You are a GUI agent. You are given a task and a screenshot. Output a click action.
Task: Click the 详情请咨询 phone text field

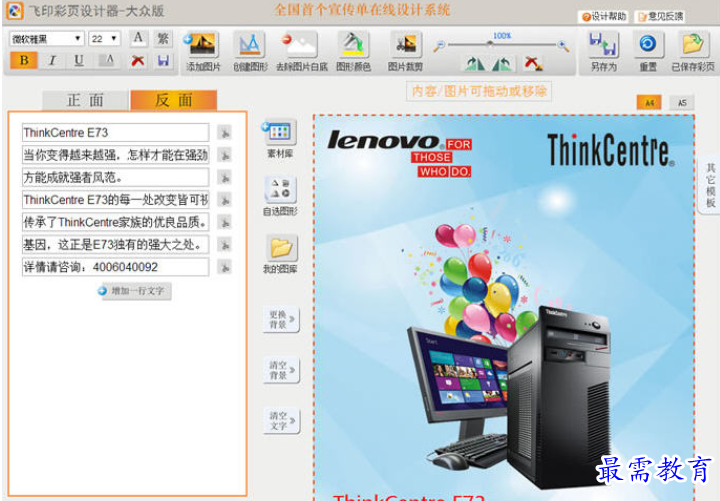(116, 267)
